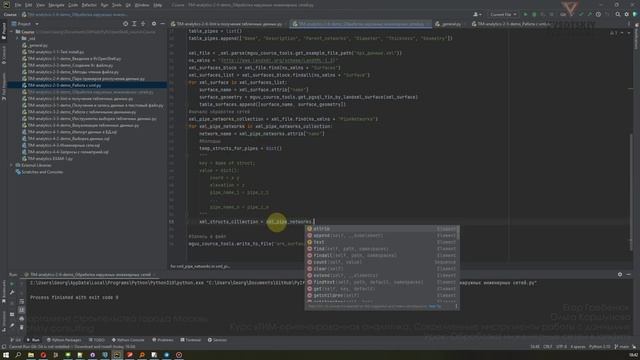Expand the _old folder

point(18,38)
